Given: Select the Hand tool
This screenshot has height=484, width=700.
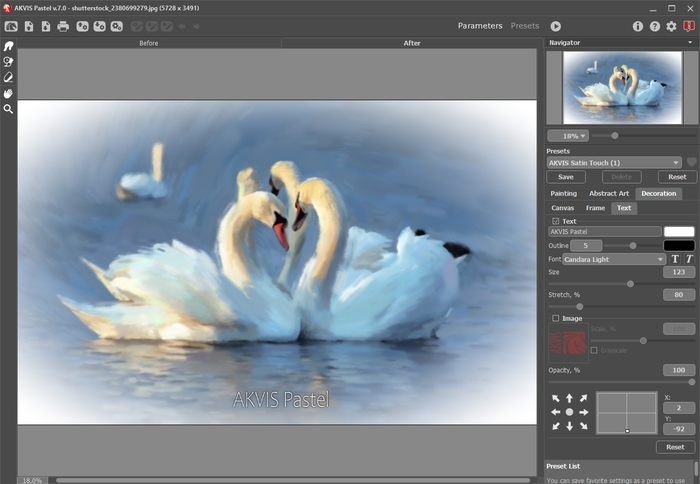Looking at the screenshot, I should pos(8,93).
